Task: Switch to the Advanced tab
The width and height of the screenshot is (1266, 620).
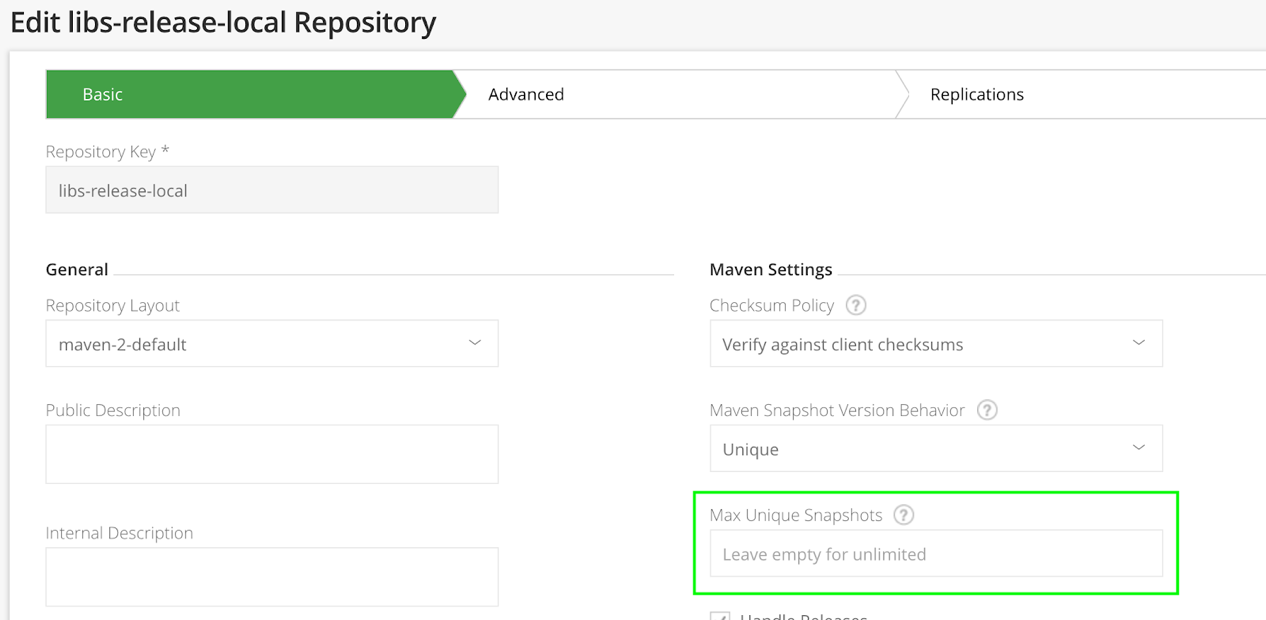Action: 526,94
